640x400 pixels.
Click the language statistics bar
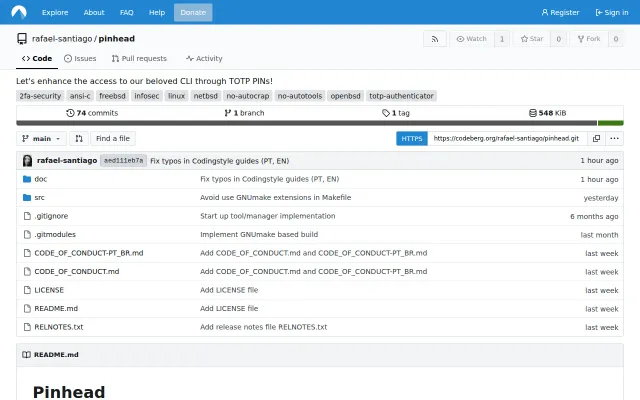[x=320, y=123]
